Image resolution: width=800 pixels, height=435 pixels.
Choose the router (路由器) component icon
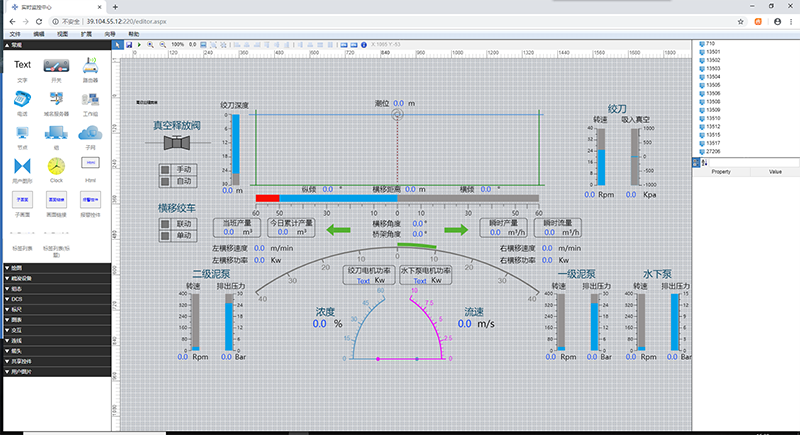(x=90, y=66)
